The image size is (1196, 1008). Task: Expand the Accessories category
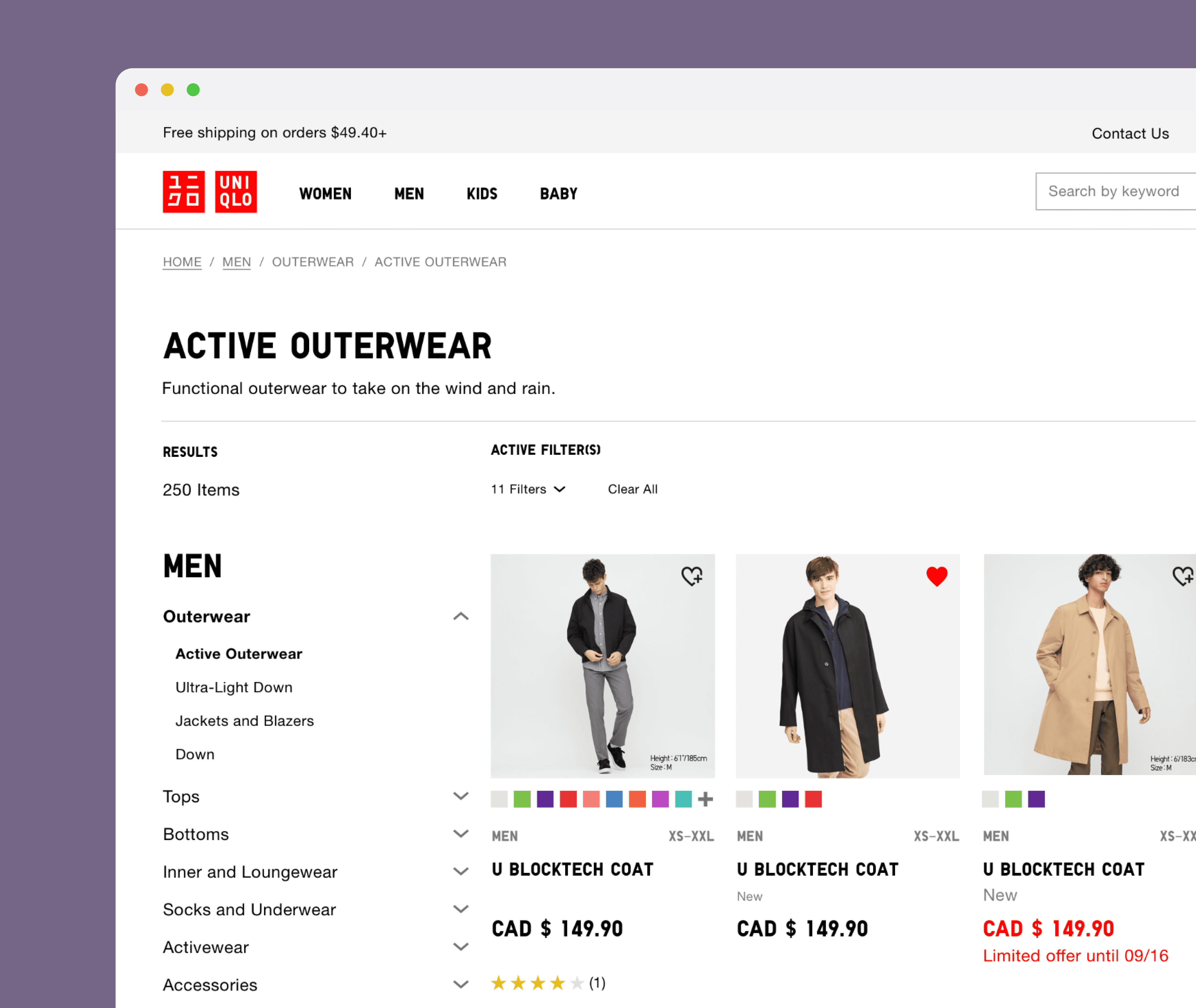tap(460, 984)
